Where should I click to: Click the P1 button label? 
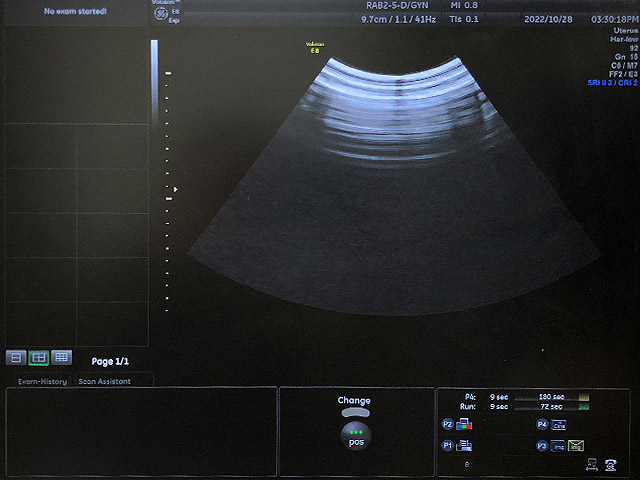coord(447,446)
